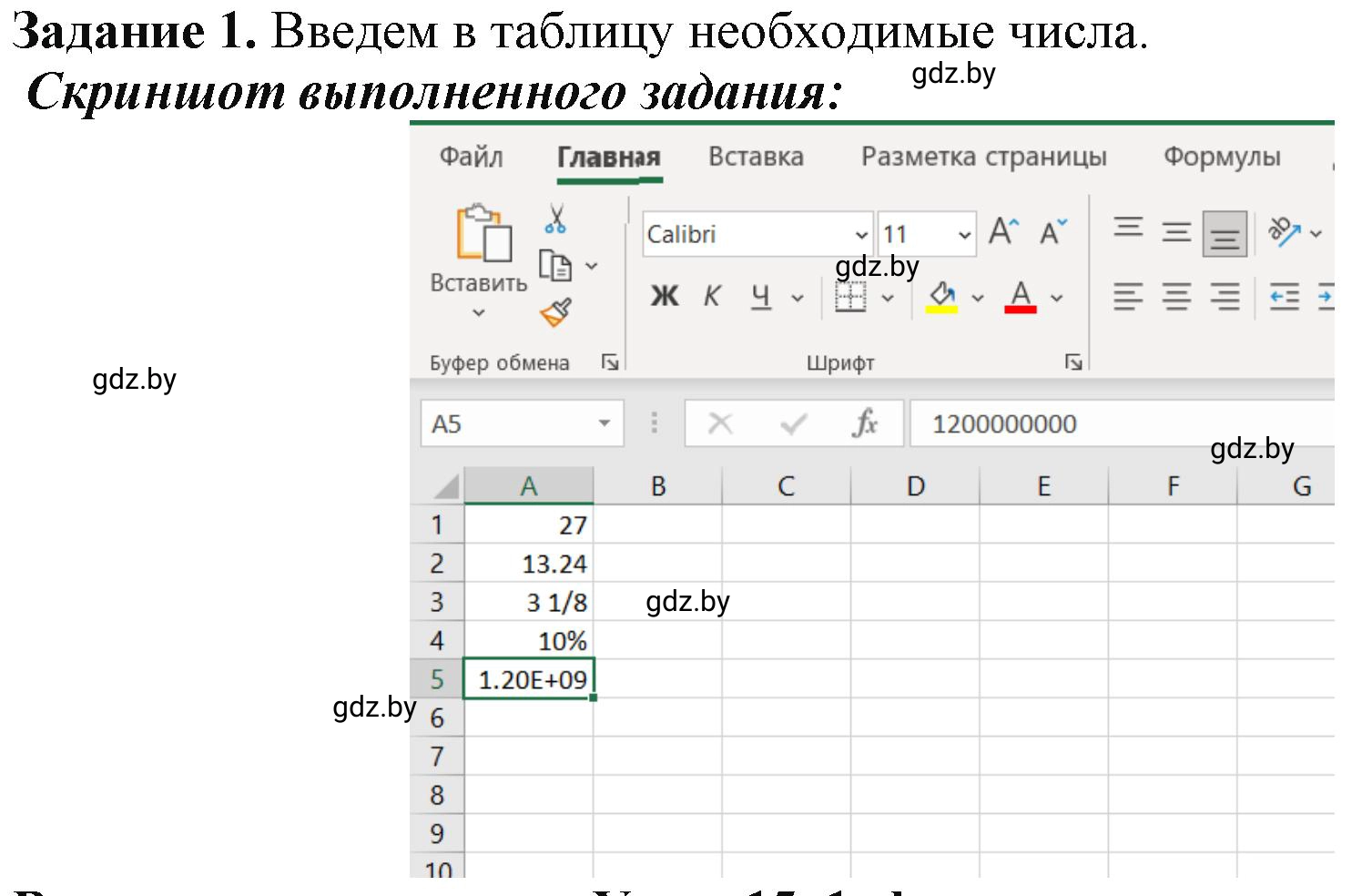The image size is (1362, 896).
Task: Select column C header
Action: coord(787,486)
